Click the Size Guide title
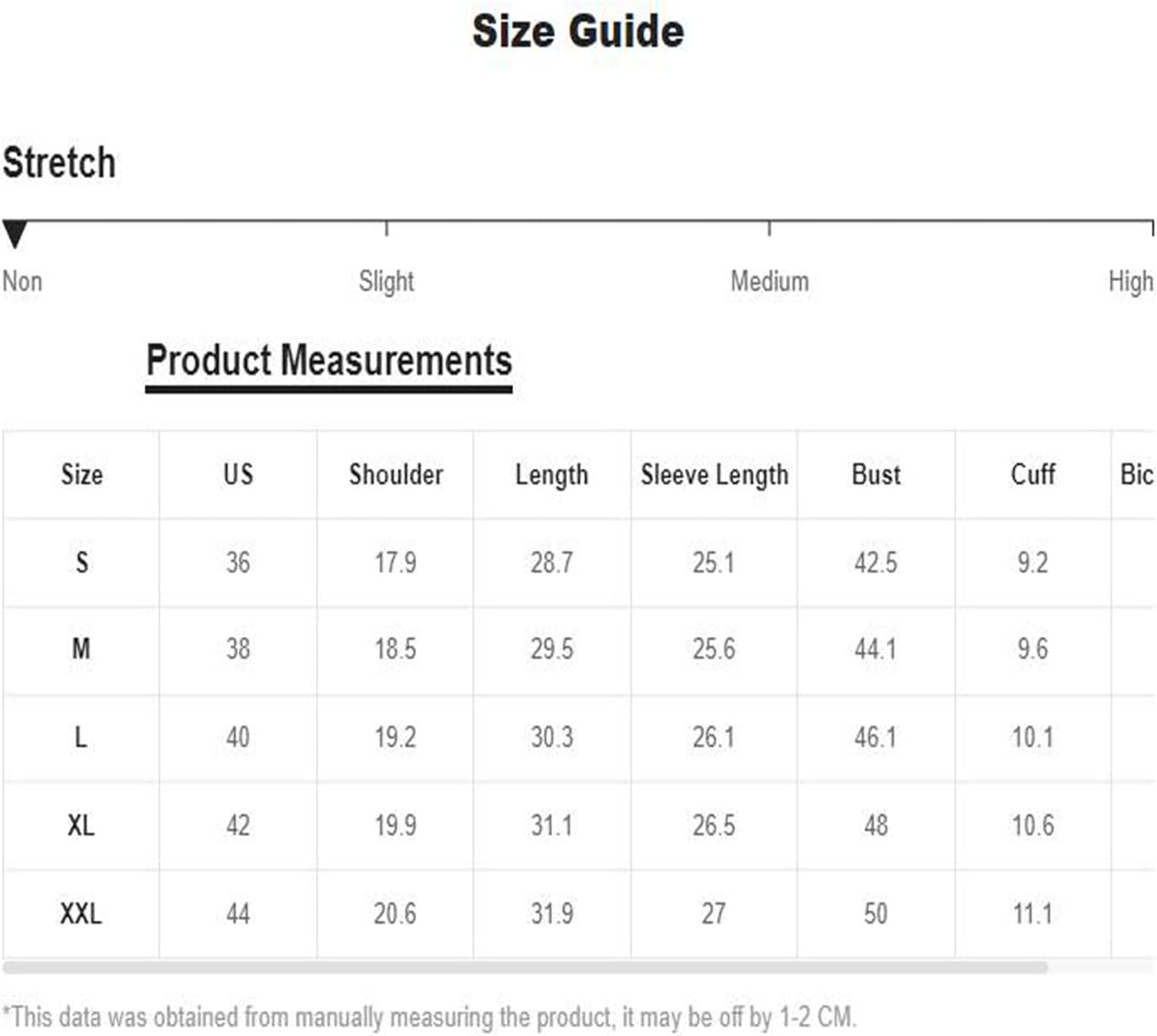This screenshot has width=1157, height=1036. point(578,31)
